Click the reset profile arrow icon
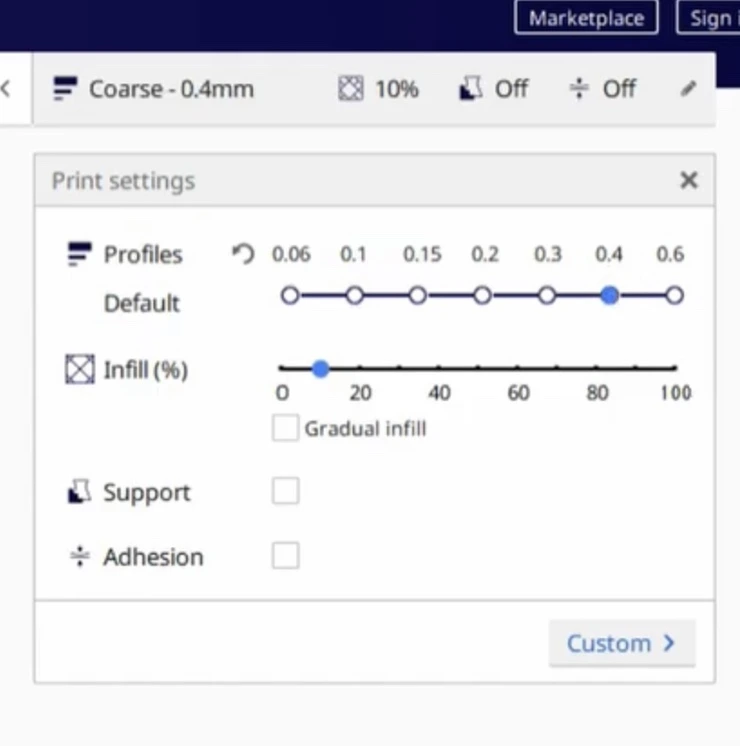The height and width of the screenshot is (746, 740). point(243,254)
